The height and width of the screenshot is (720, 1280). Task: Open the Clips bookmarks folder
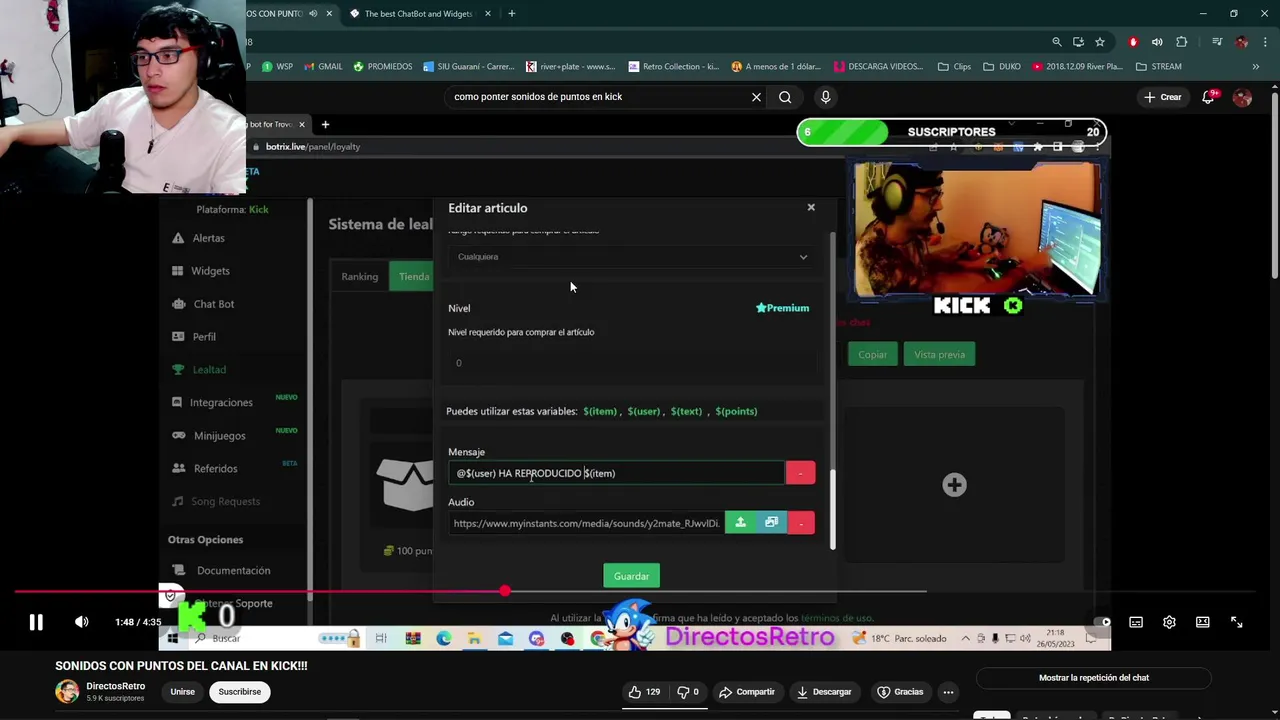click(x=954, y=67)
